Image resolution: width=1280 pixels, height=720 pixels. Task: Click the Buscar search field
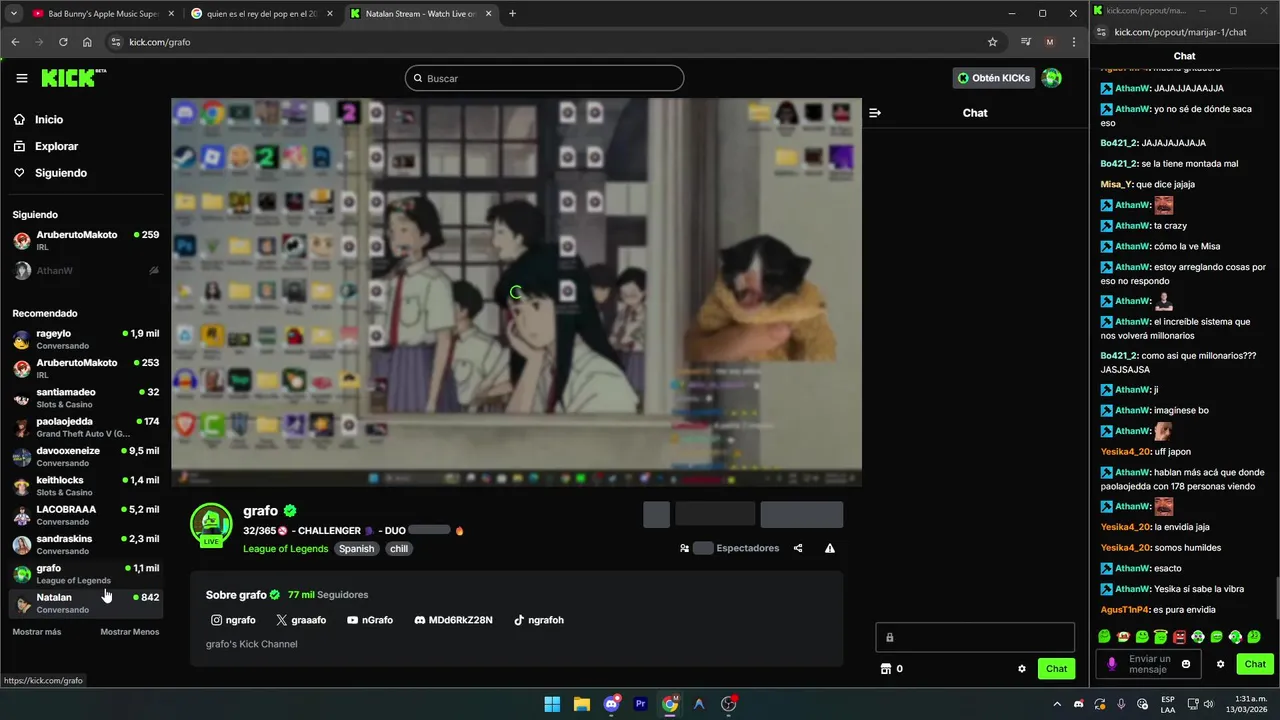544,78
